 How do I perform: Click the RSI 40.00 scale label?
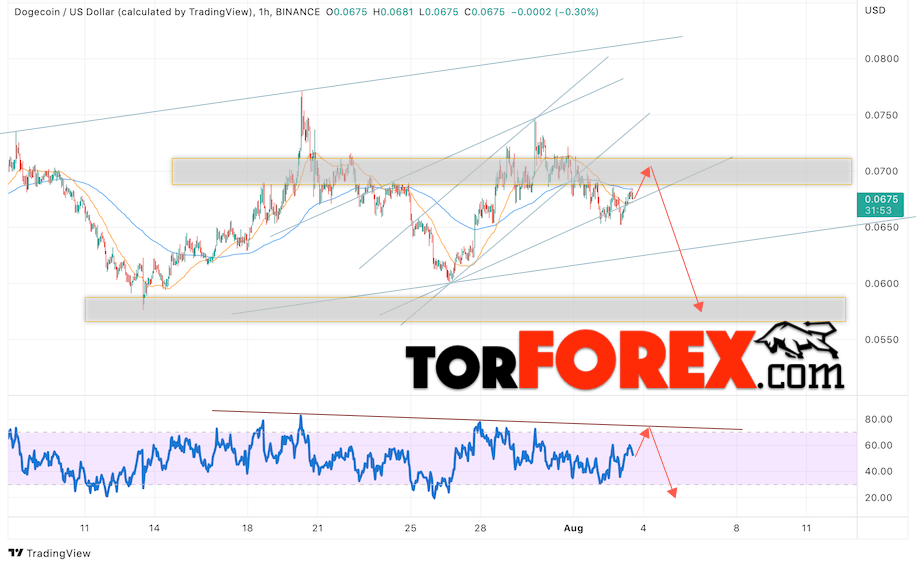coord(879,471)
